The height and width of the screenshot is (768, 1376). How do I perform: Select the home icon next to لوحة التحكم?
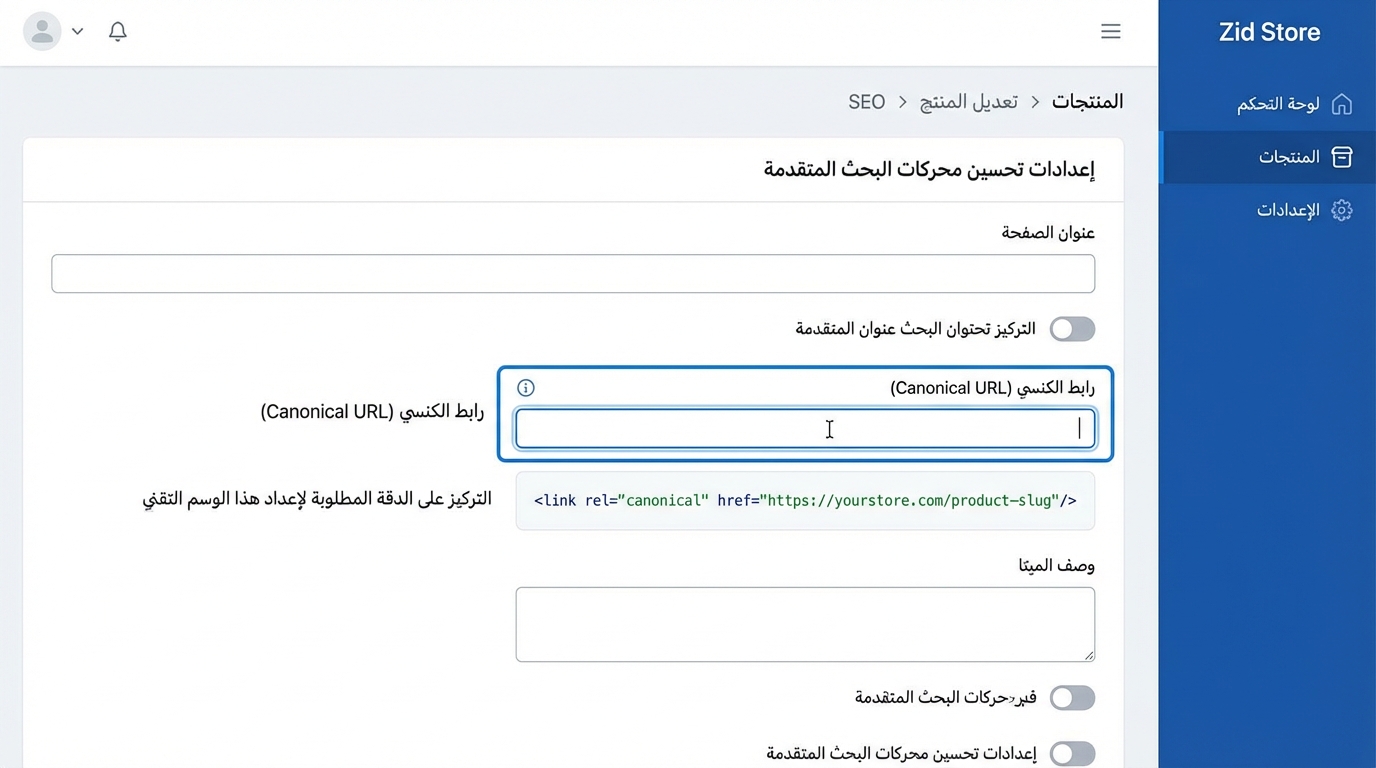(1340, 103)
